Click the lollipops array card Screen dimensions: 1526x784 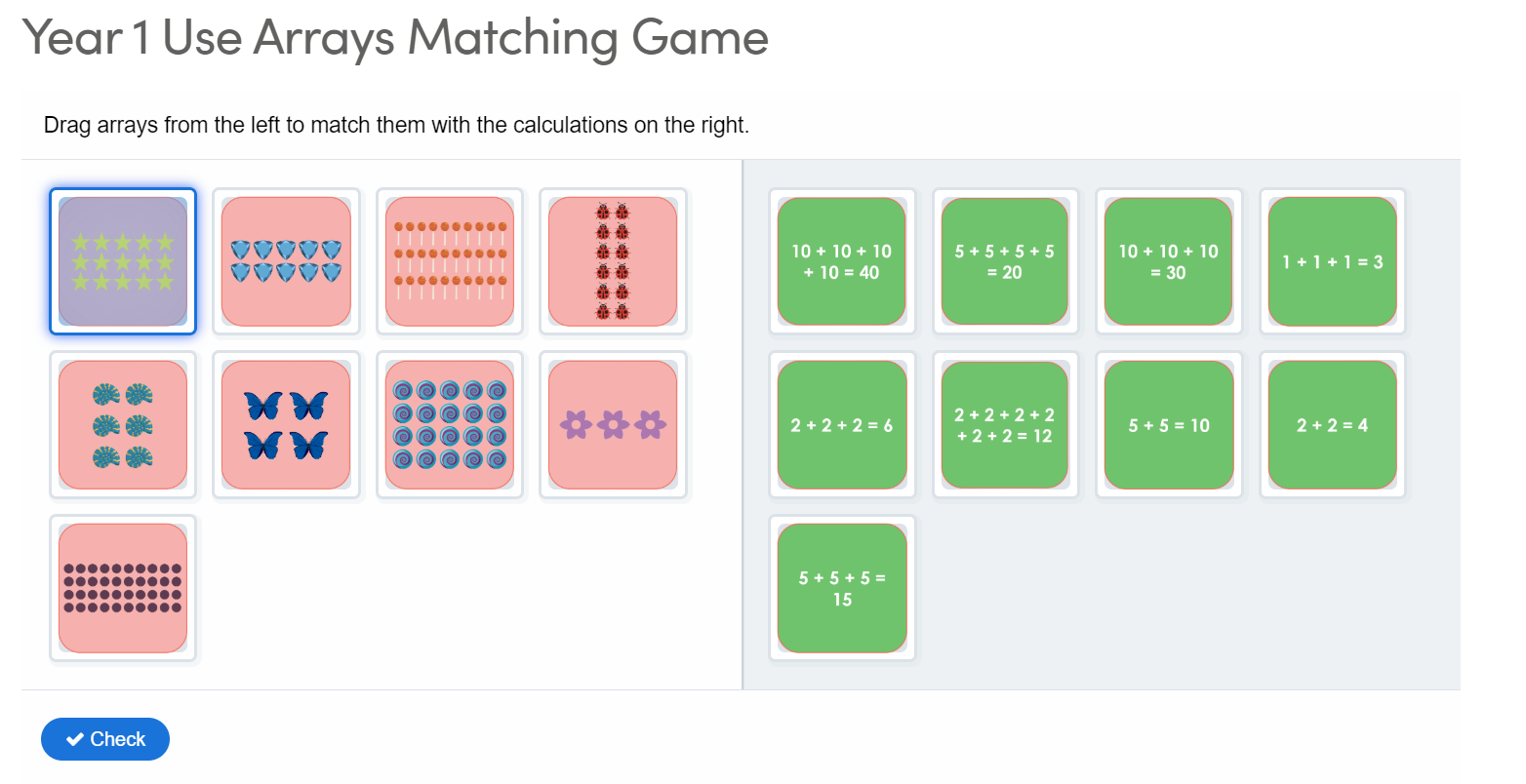[450, 260]
